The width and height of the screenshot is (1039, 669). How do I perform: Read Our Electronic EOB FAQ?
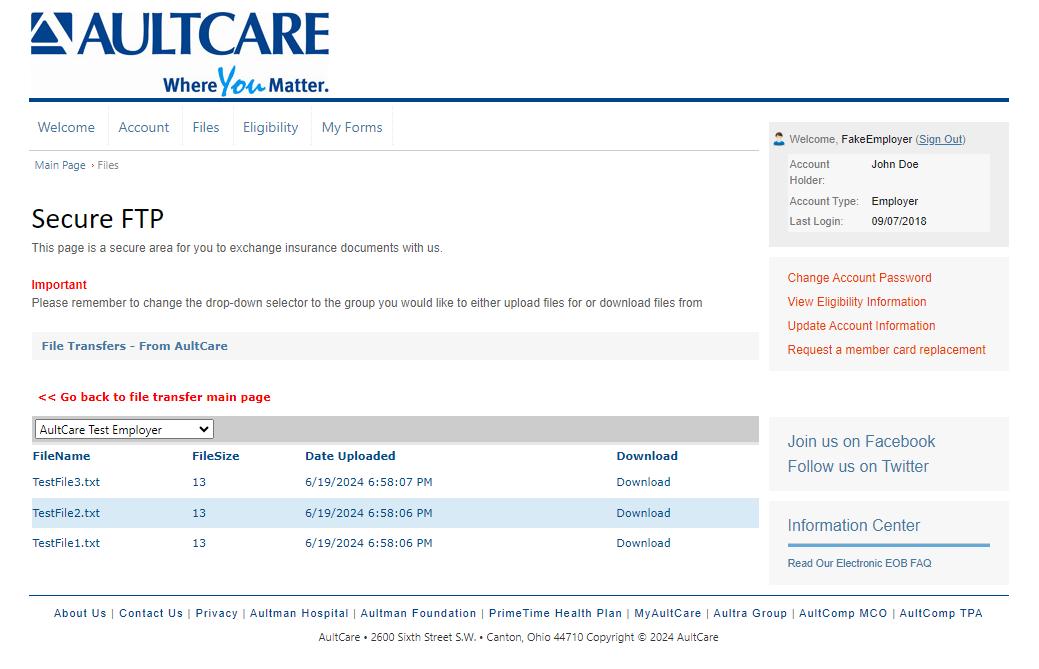[859, 563]
